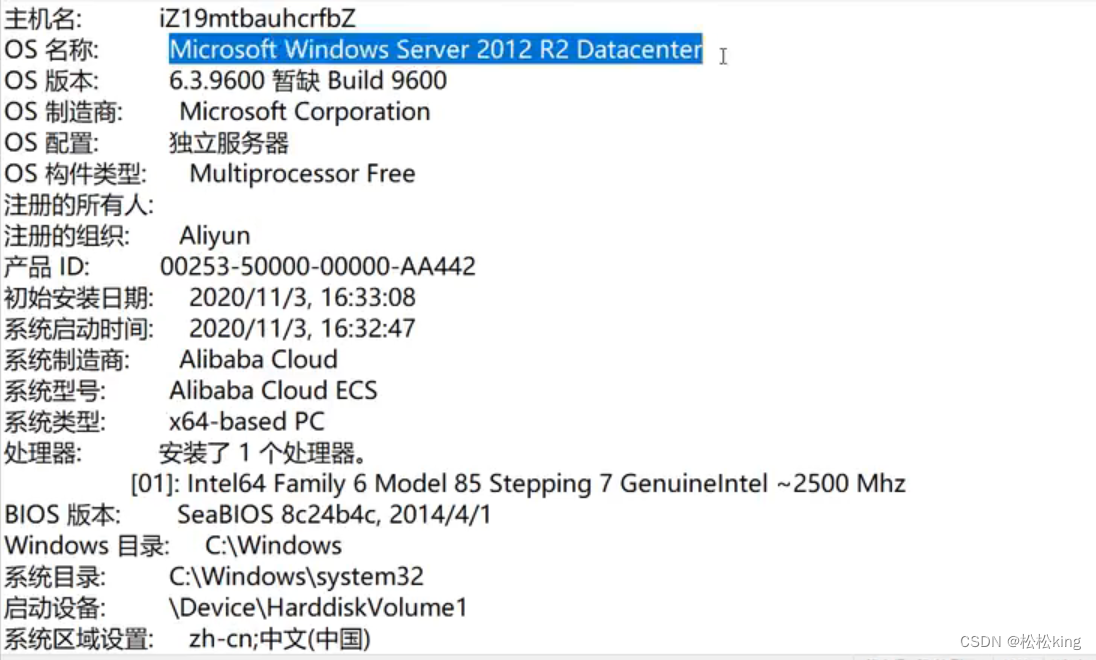Click processor line Intel64 Family 6 Model 85
Screen dimensions: 1096x660
pos(518,483)
